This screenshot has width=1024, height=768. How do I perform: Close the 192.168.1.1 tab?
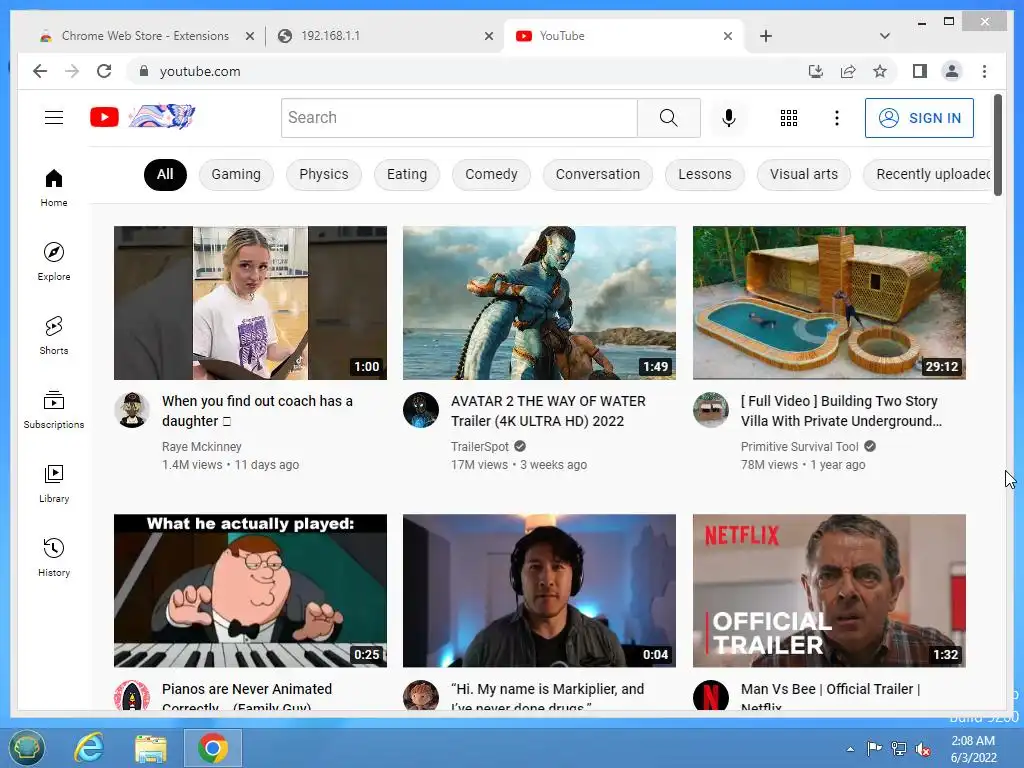tap(488, 37)
